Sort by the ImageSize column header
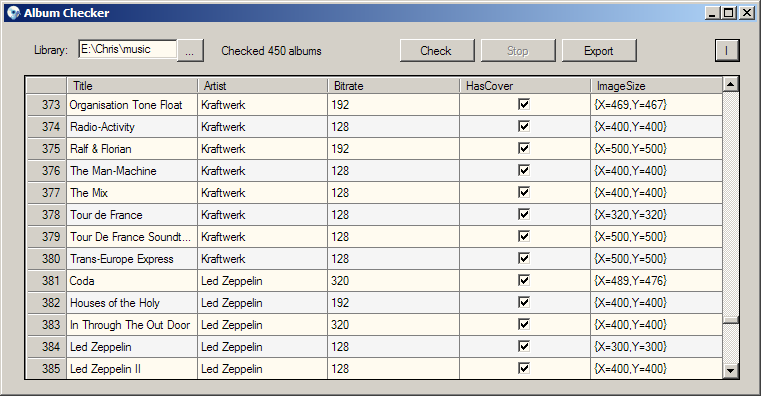This screenshot has height=396, width=761. pyautogui.click(x=656, y=86)
